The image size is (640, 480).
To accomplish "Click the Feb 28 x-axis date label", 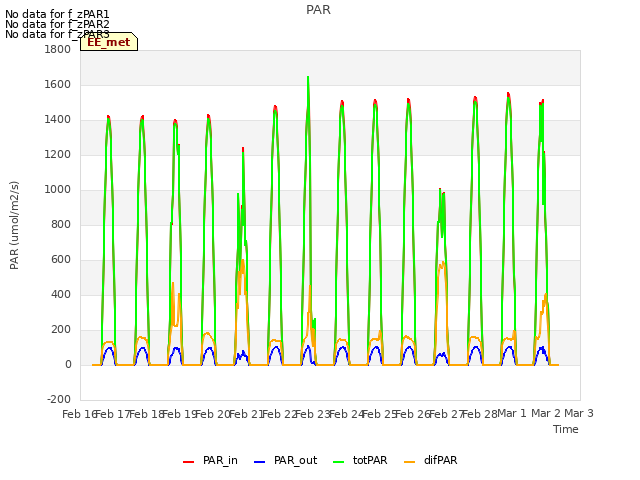I will (480, 414).
